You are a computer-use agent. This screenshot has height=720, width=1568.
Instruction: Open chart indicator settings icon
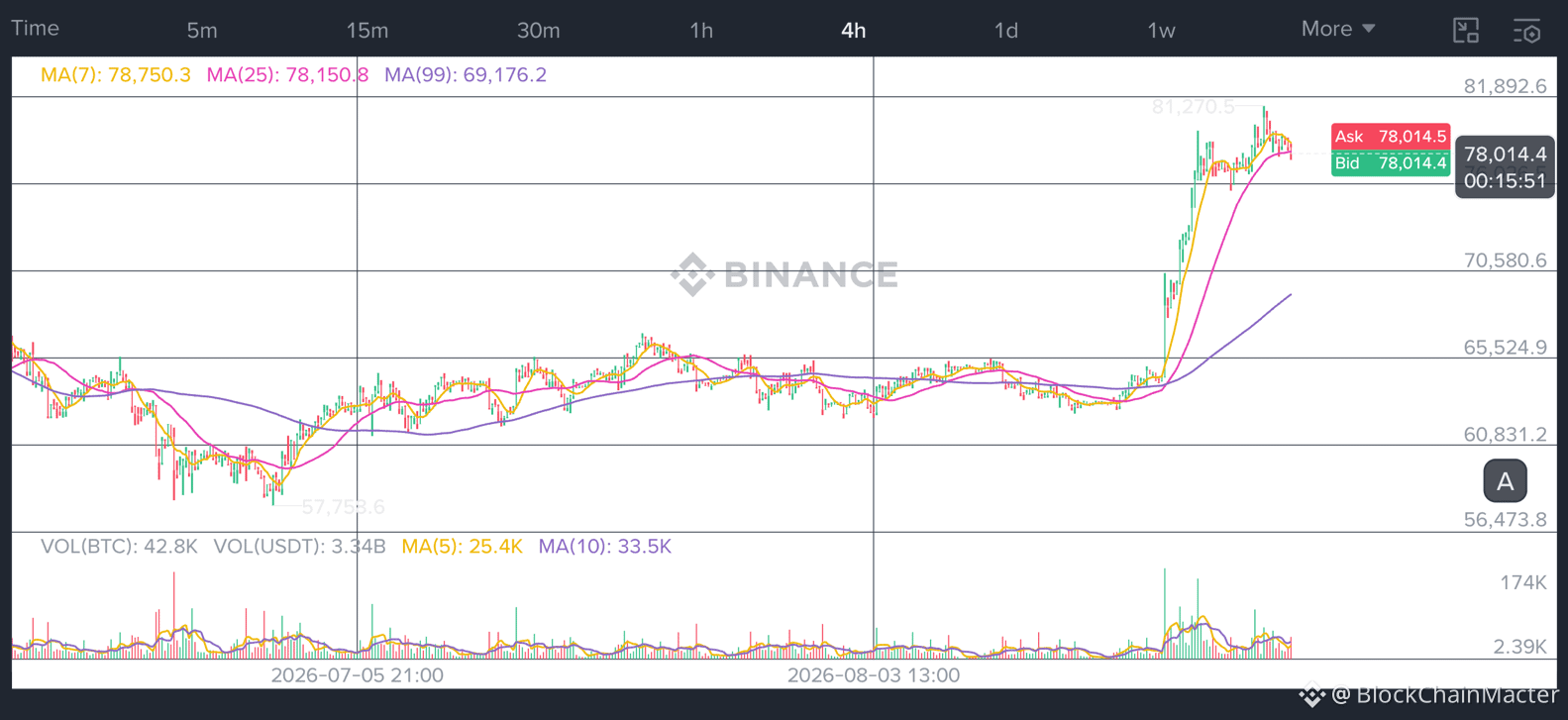(x=1527, y=31)
